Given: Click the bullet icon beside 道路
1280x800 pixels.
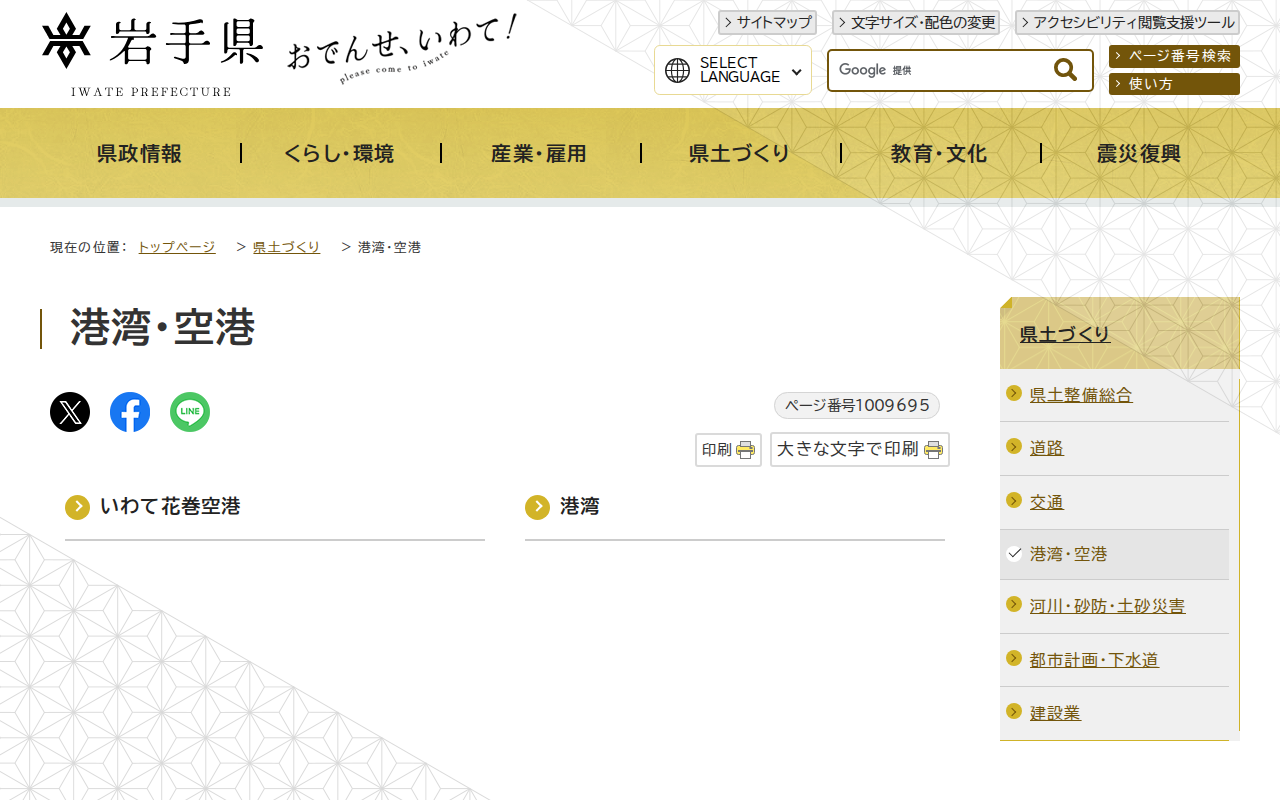Looking at the screenshot, I should click(x=1014, y=446).
